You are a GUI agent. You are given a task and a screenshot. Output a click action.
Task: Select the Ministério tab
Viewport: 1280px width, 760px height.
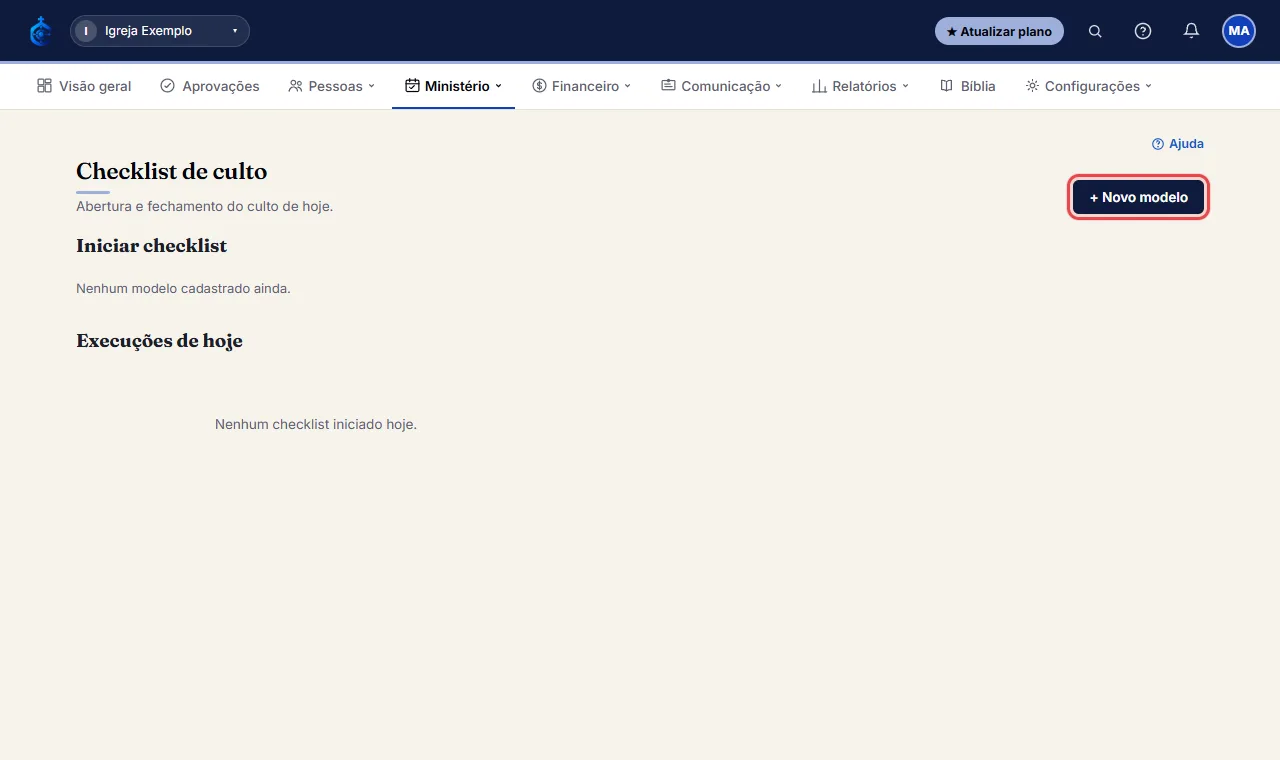pos(453,86)
